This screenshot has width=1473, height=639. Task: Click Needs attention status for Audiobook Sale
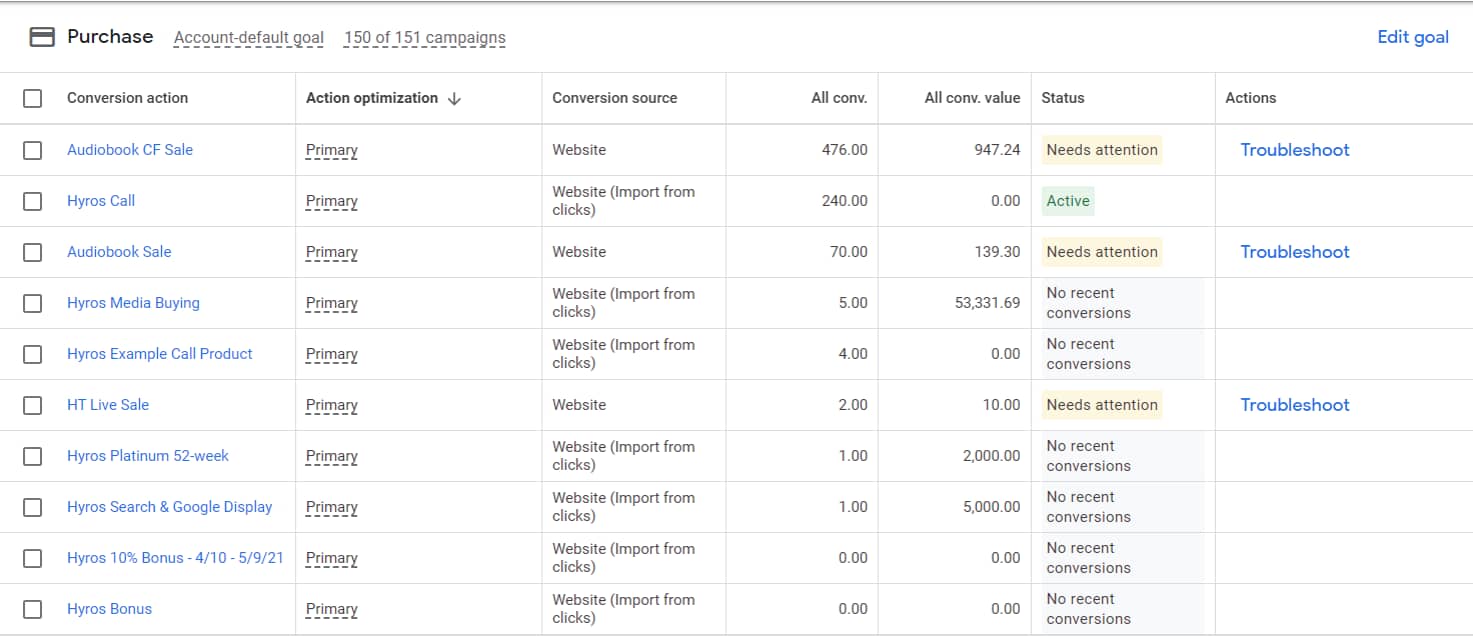click(1102, 252)
